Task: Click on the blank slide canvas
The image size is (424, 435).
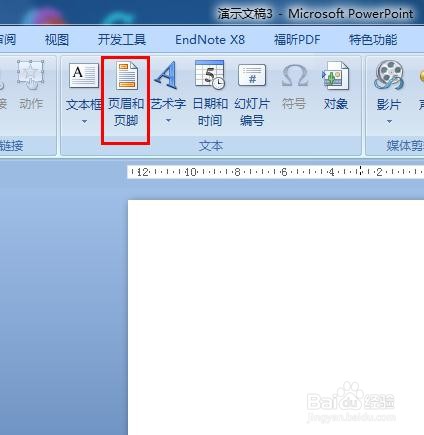Action: pos(276,317)
